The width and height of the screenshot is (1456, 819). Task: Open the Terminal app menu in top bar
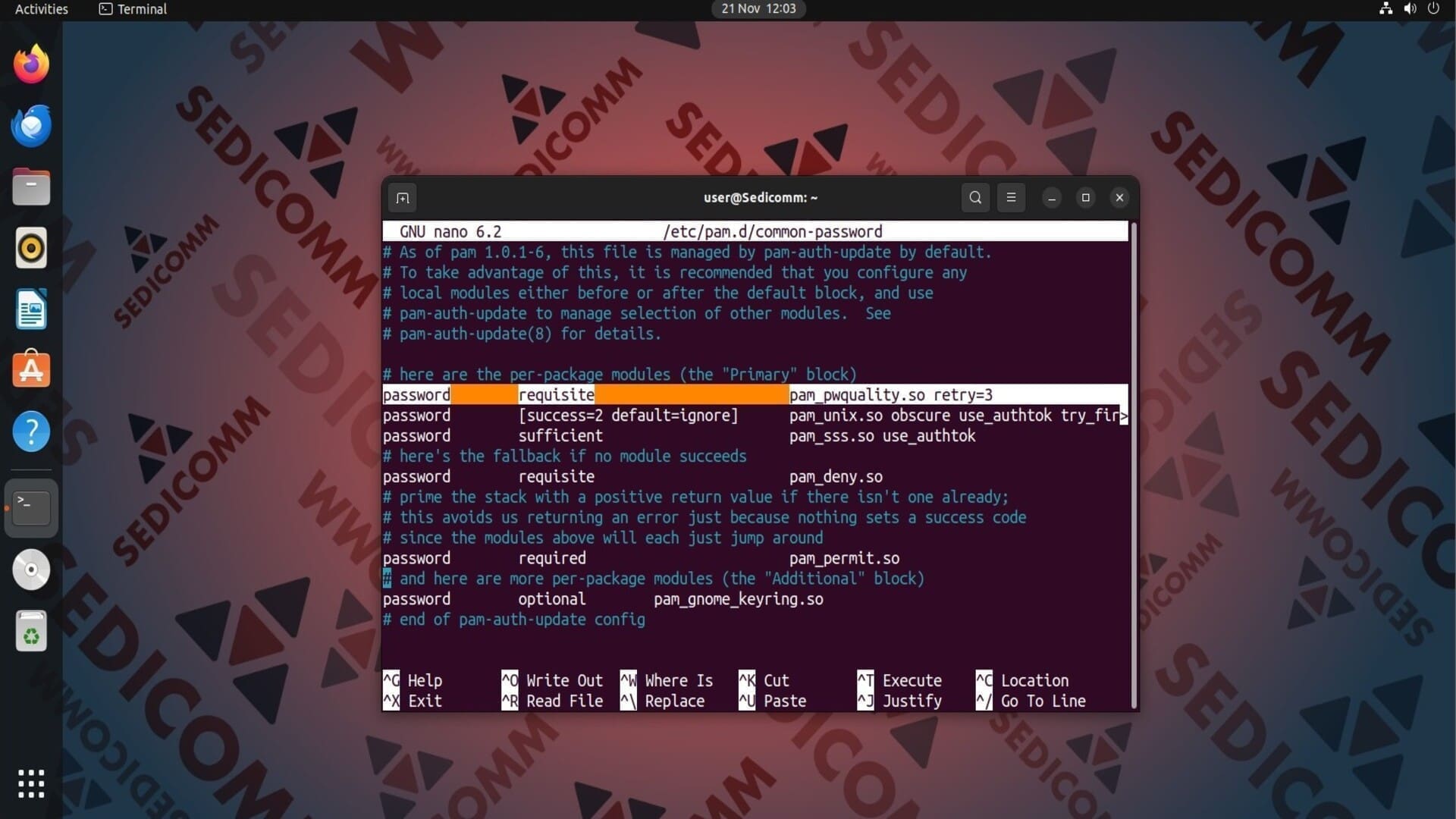point(133,9)
